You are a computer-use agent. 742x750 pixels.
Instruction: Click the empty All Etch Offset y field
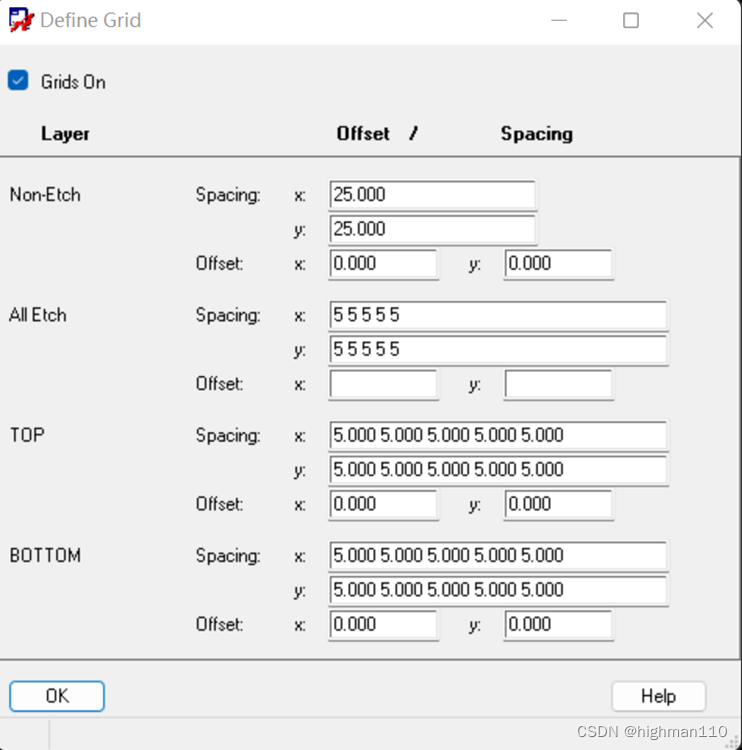558,384
